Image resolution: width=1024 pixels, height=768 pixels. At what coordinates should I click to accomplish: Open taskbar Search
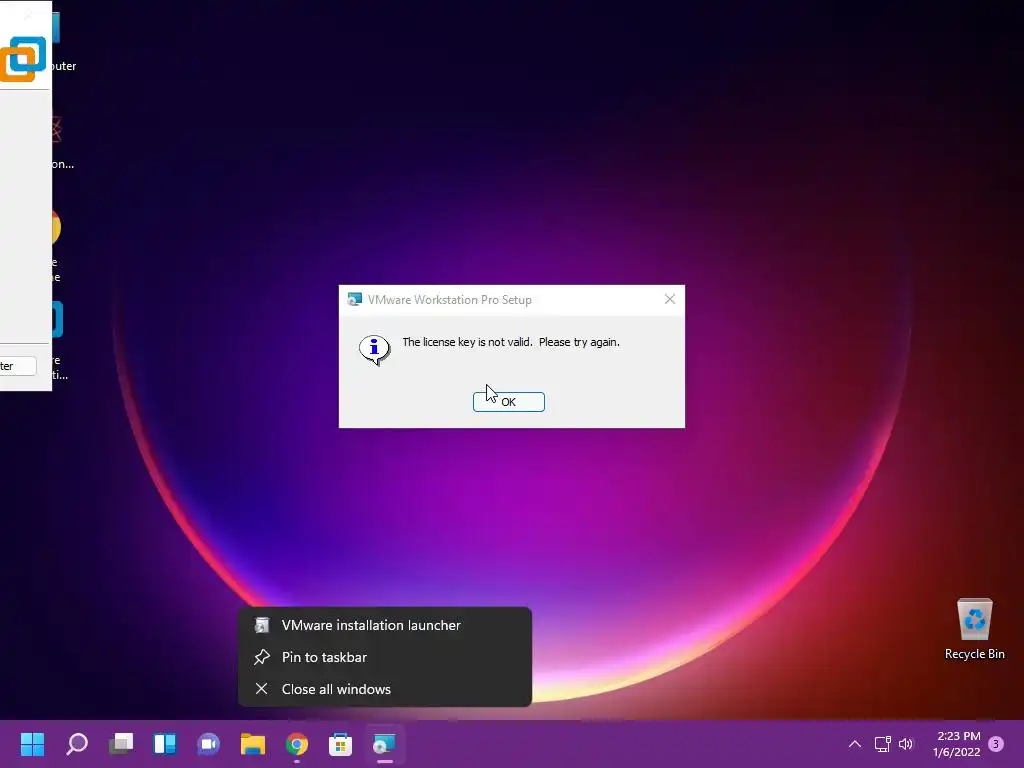coord(77,744)
